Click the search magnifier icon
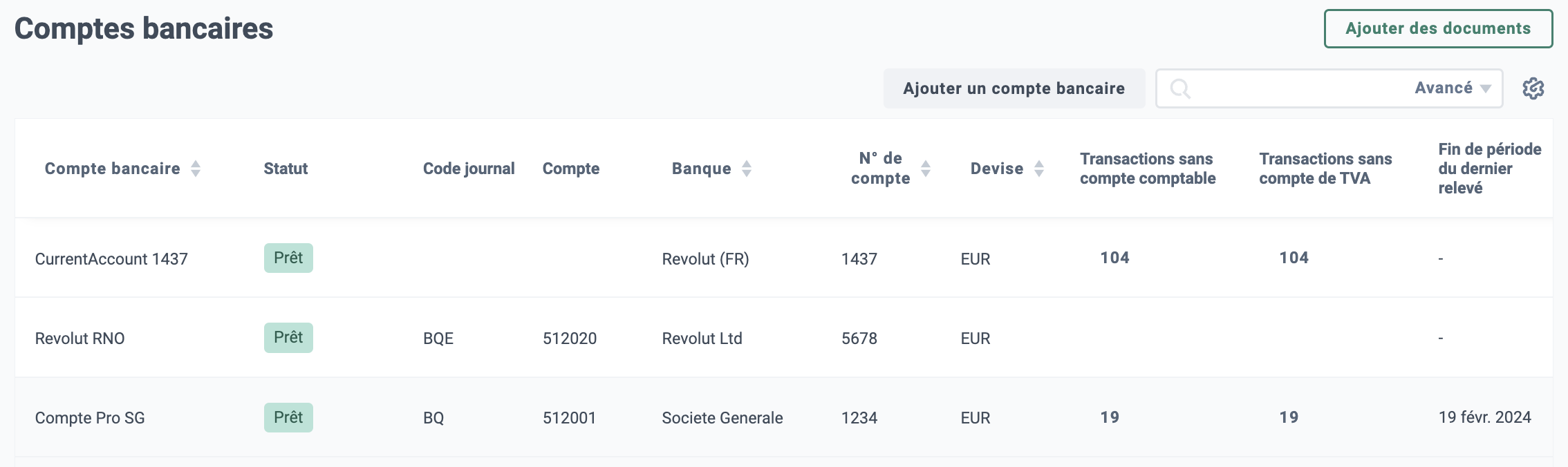This screenshot has height=467, width=1568. point(1180,88)
